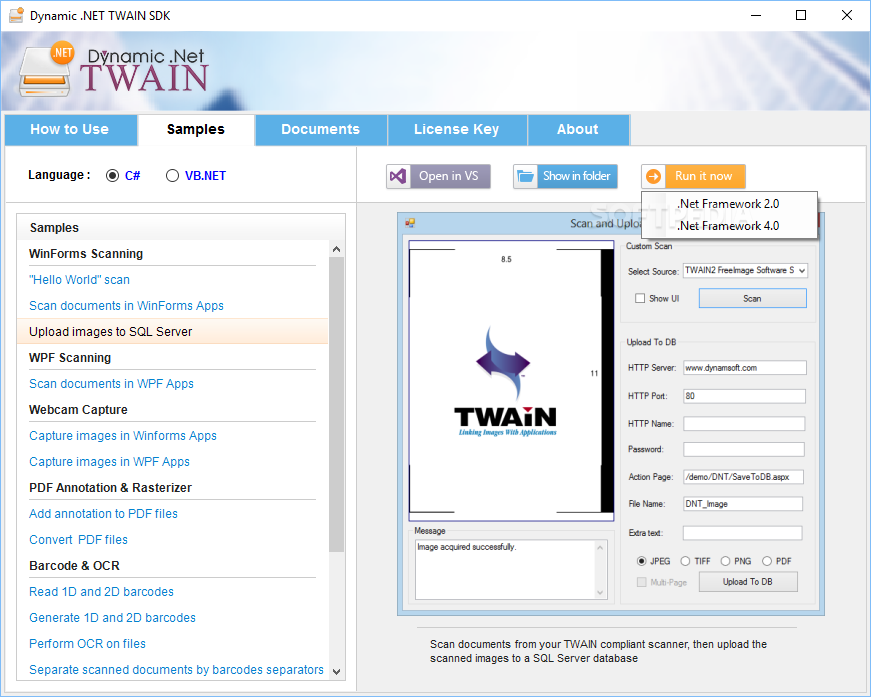Maximize the Dynamic .NET TWAIN SDK window
The image size is (871, 697).
[801, 15]
